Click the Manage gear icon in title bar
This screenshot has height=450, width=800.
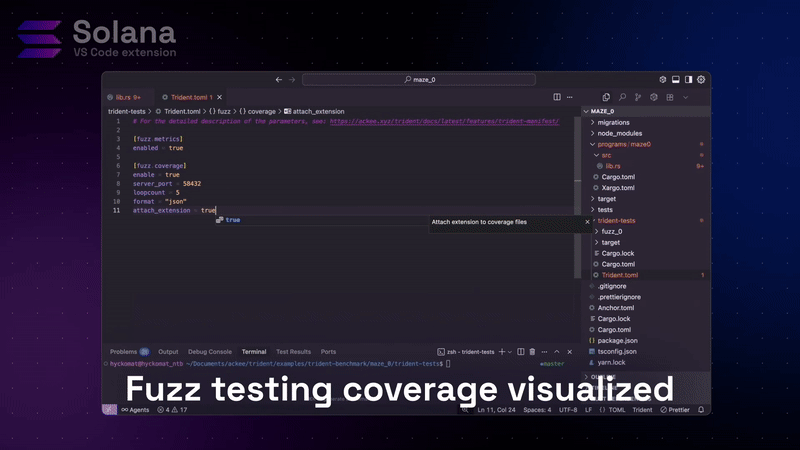tap(701, 79)
